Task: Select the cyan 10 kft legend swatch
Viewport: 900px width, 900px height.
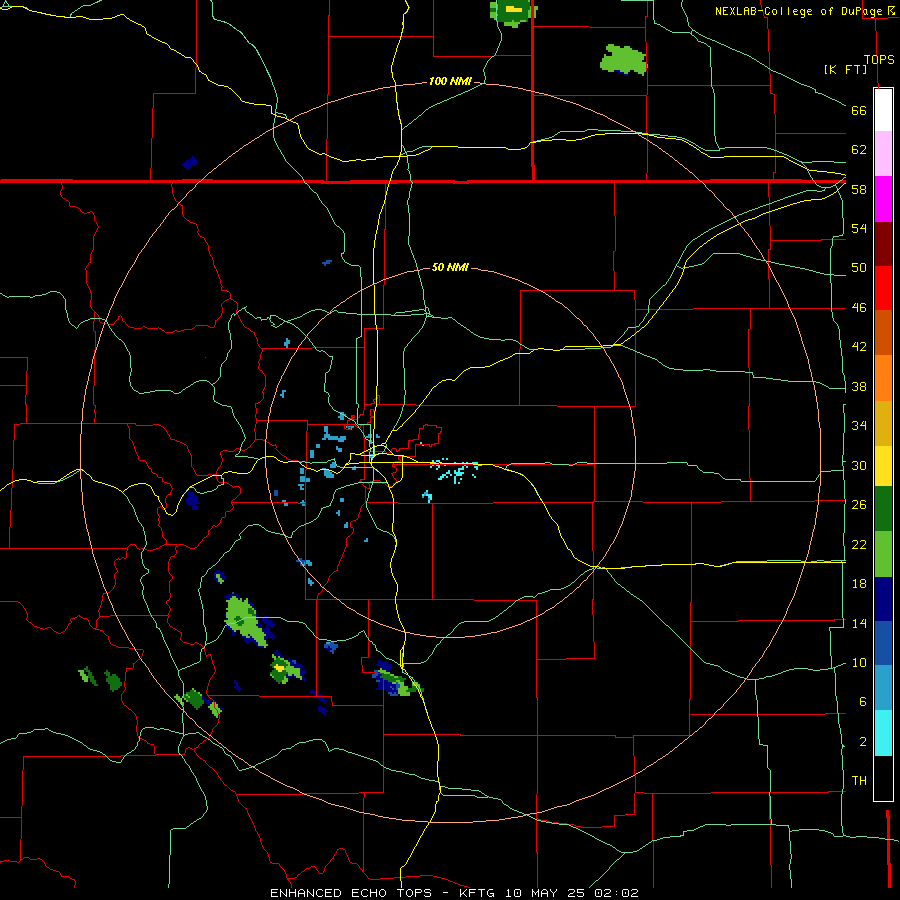Action: pyautogui.click(x=883, y=733)
